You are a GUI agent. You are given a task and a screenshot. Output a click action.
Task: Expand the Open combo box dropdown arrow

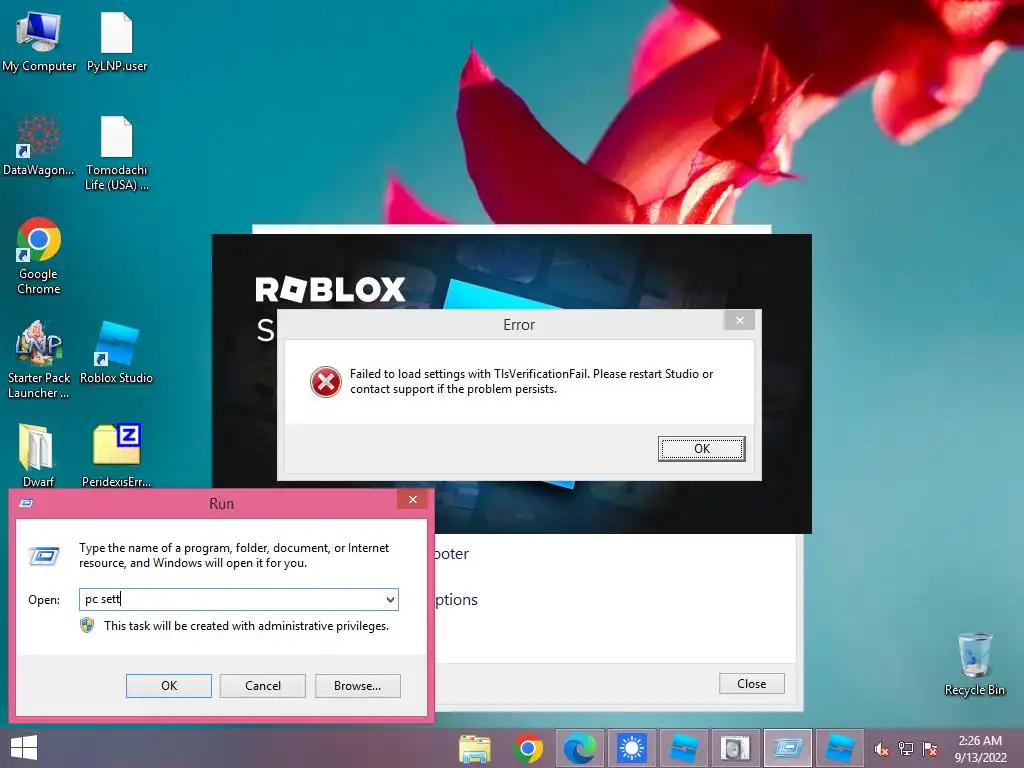(x=390, y=600)
